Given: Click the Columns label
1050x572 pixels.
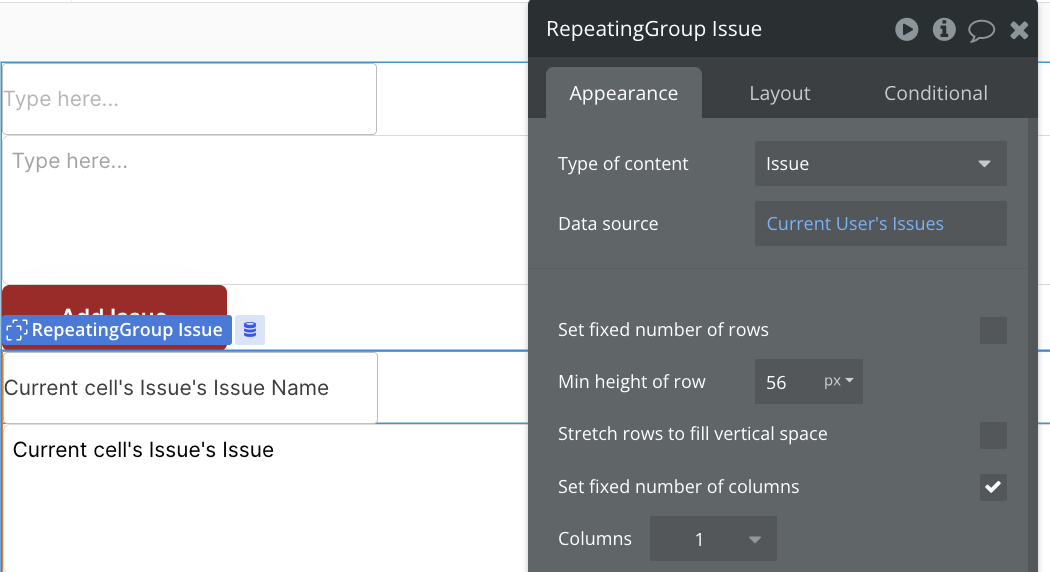Looking at the screenshot, I should 595,539.
